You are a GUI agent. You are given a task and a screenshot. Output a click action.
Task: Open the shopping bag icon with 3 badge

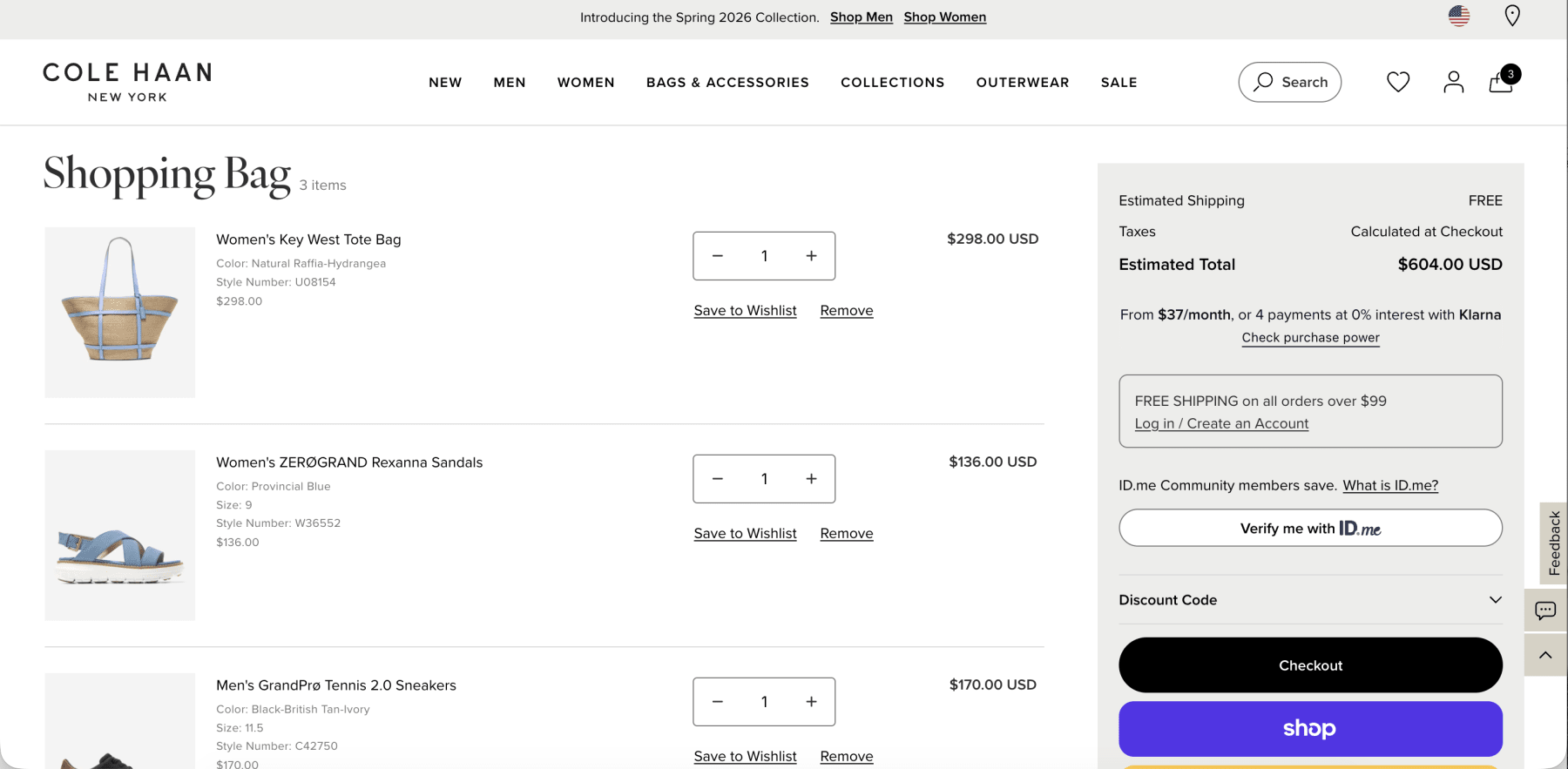coord(1504,80)
